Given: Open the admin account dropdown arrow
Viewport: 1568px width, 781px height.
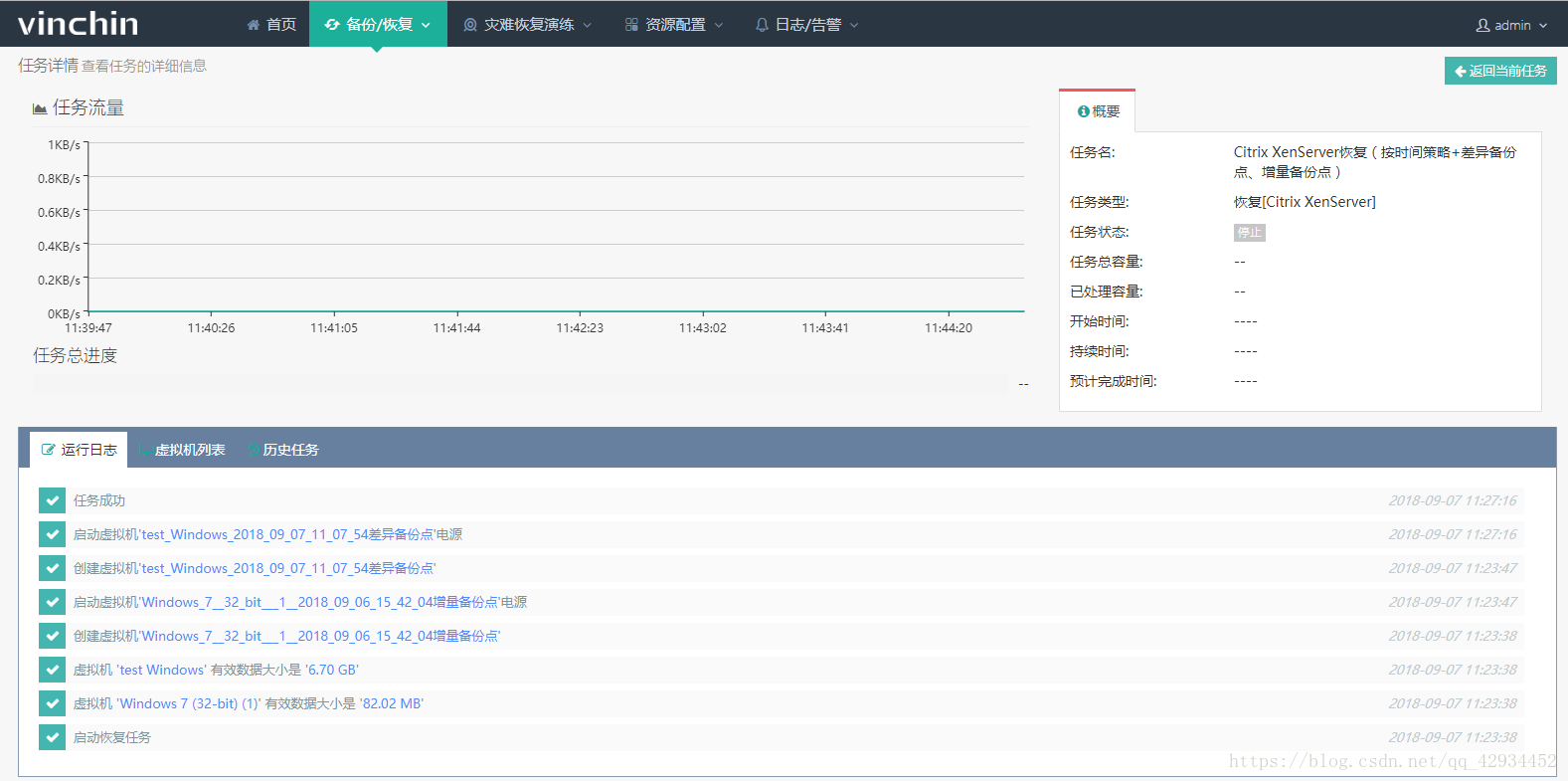Looking at the screenshot, I should pos(1543,26).
